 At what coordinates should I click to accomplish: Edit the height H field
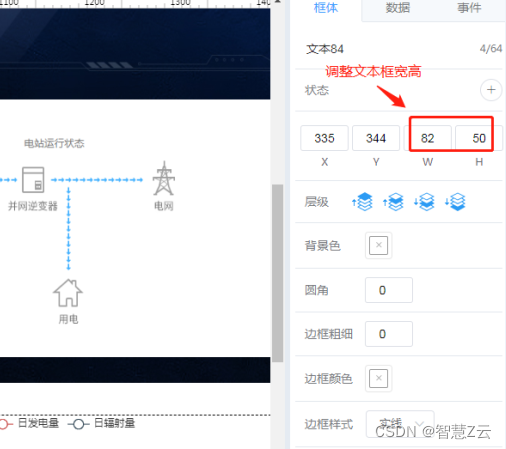[x=479, y=138]
